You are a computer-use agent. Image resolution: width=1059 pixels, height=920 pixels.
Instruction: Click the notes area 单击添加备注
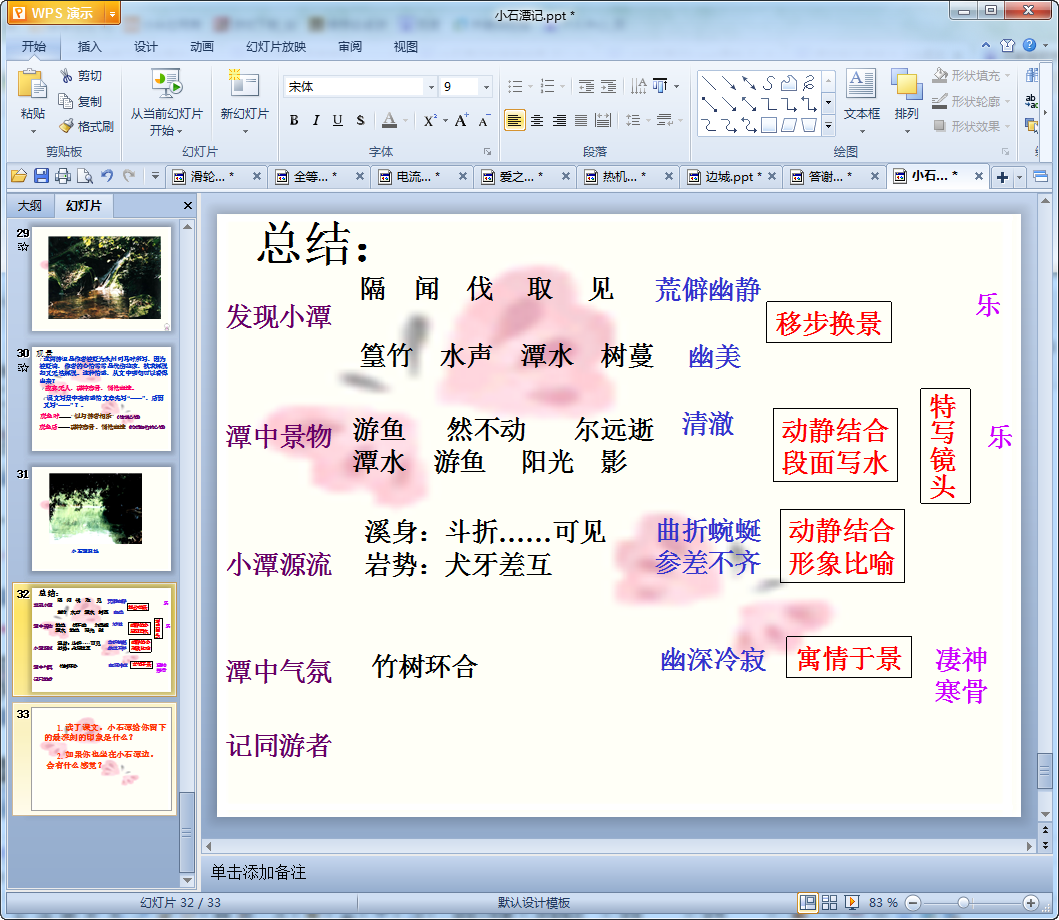click(x=259, y=872)
